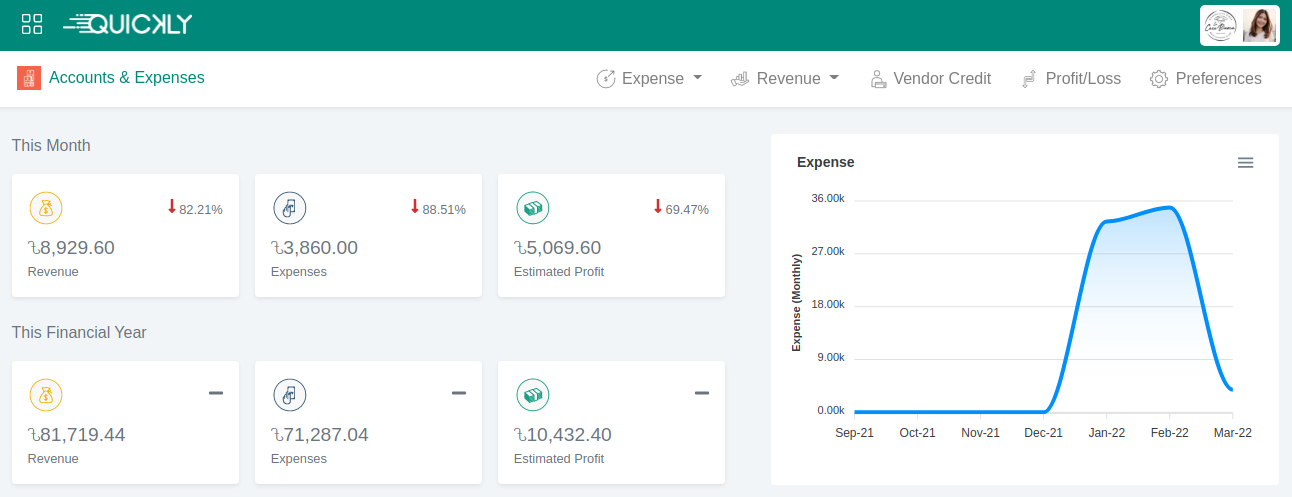Click the financial year Estimated Profit icon

[532, 395]
